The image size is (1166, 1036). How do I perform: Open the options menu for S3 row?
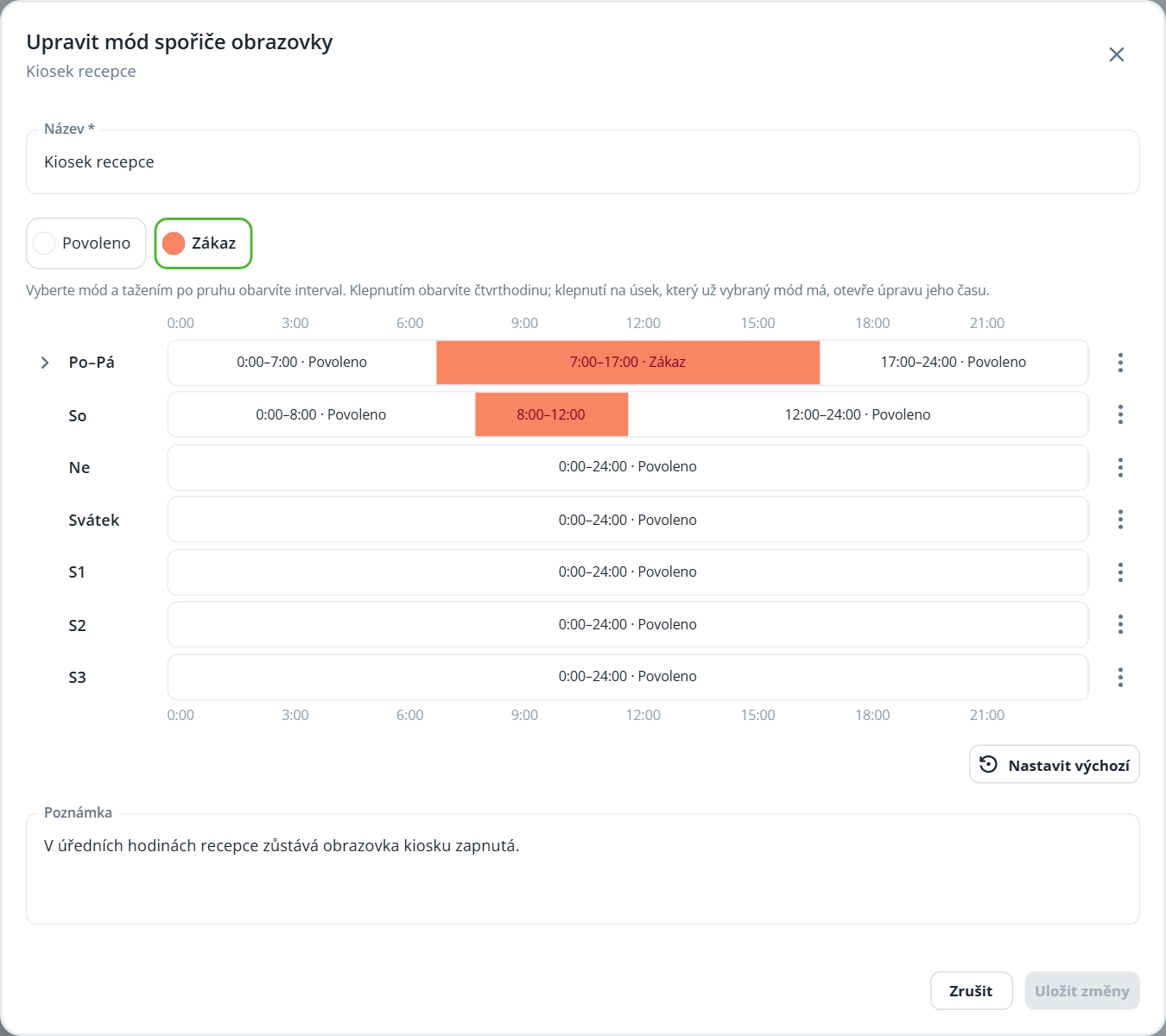(1120, 677)
